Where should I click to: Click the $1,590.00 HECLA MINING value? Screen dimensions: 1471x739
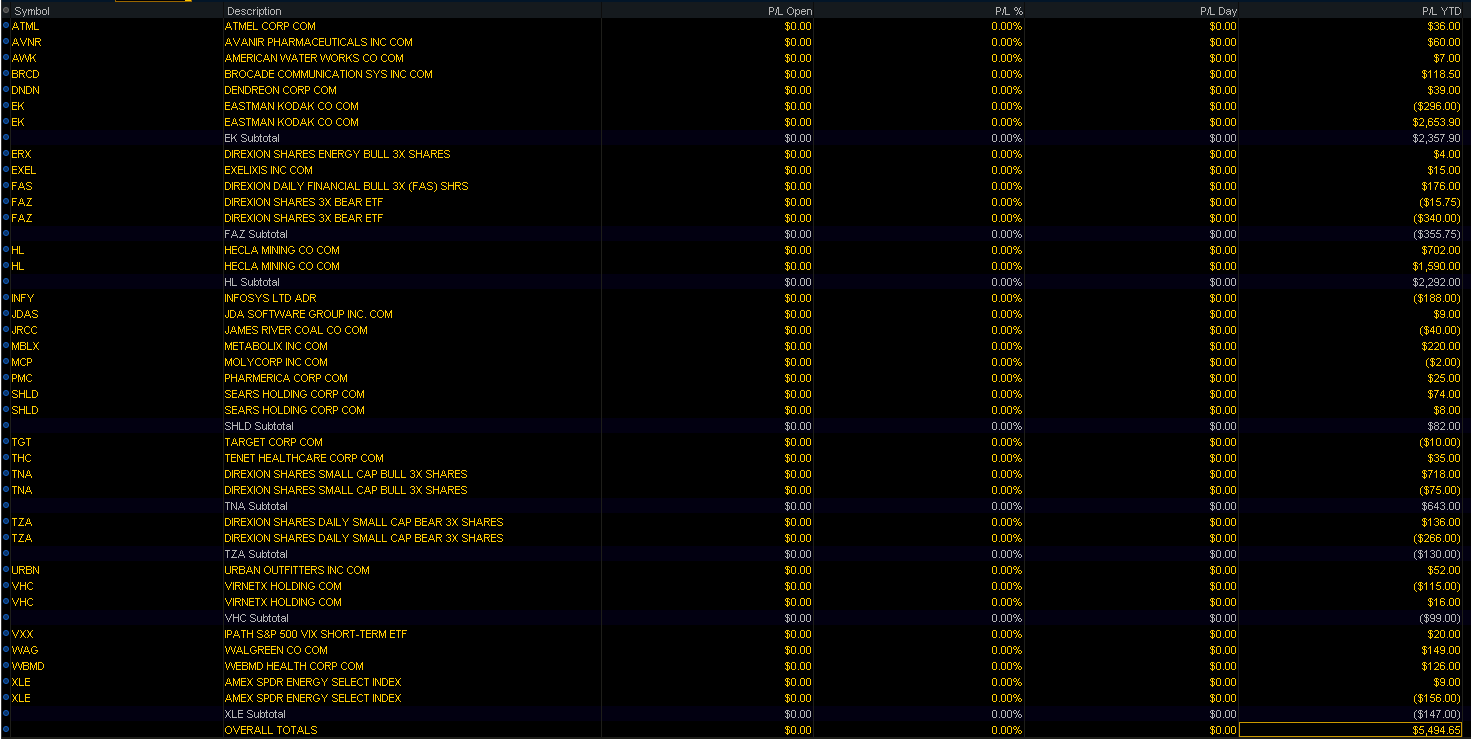(x=1436, y=266)
